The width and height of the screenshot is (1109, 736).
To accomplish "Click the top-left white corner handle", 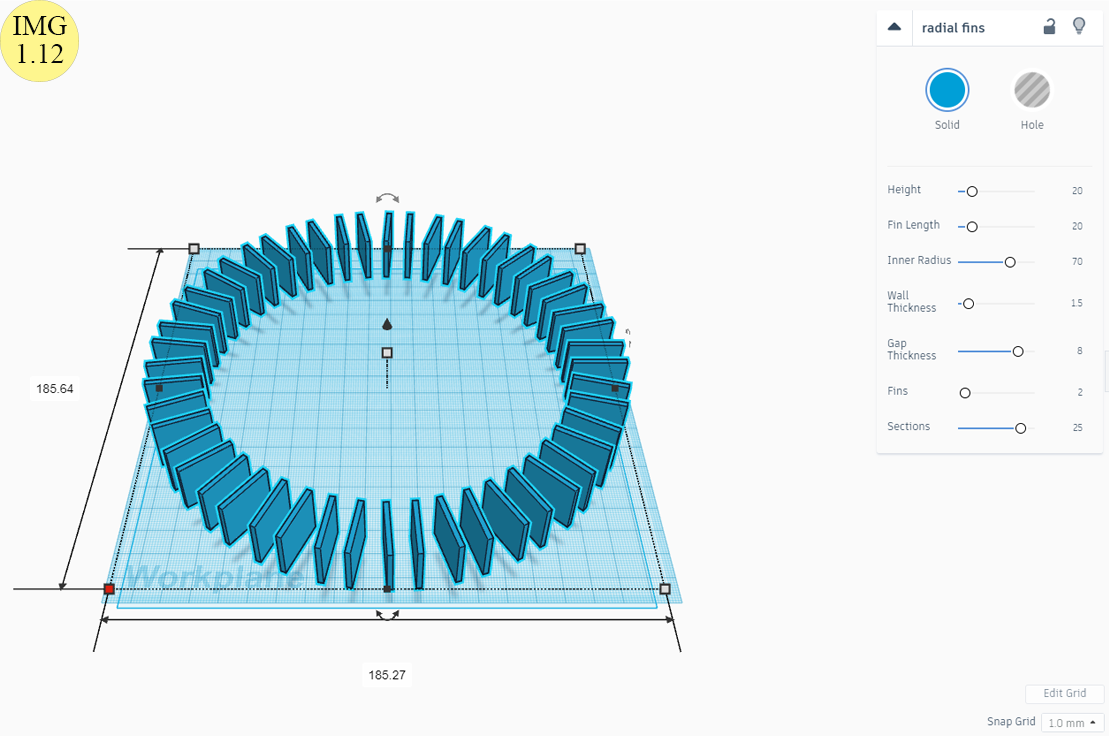I will click(x=194, y=249).
